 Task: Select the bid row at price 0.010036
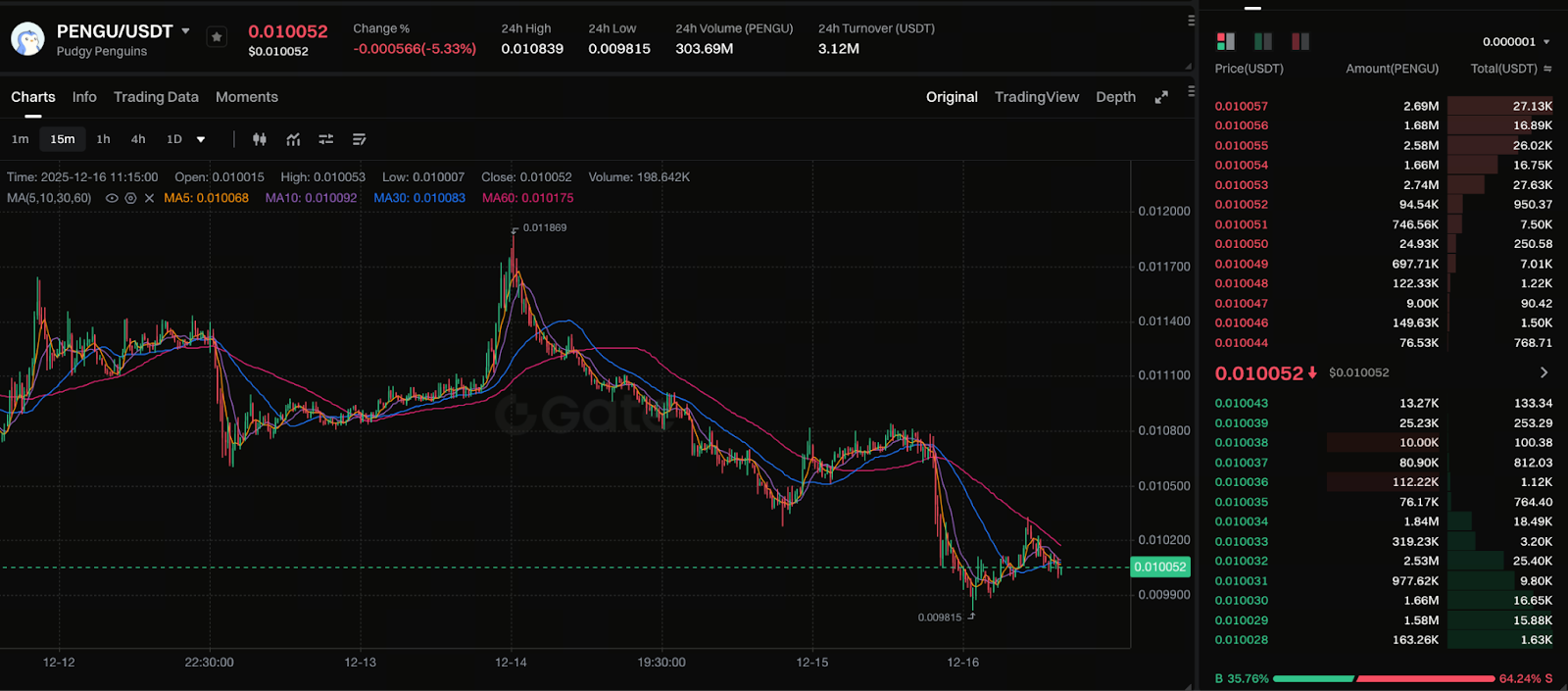(1384, 482)
